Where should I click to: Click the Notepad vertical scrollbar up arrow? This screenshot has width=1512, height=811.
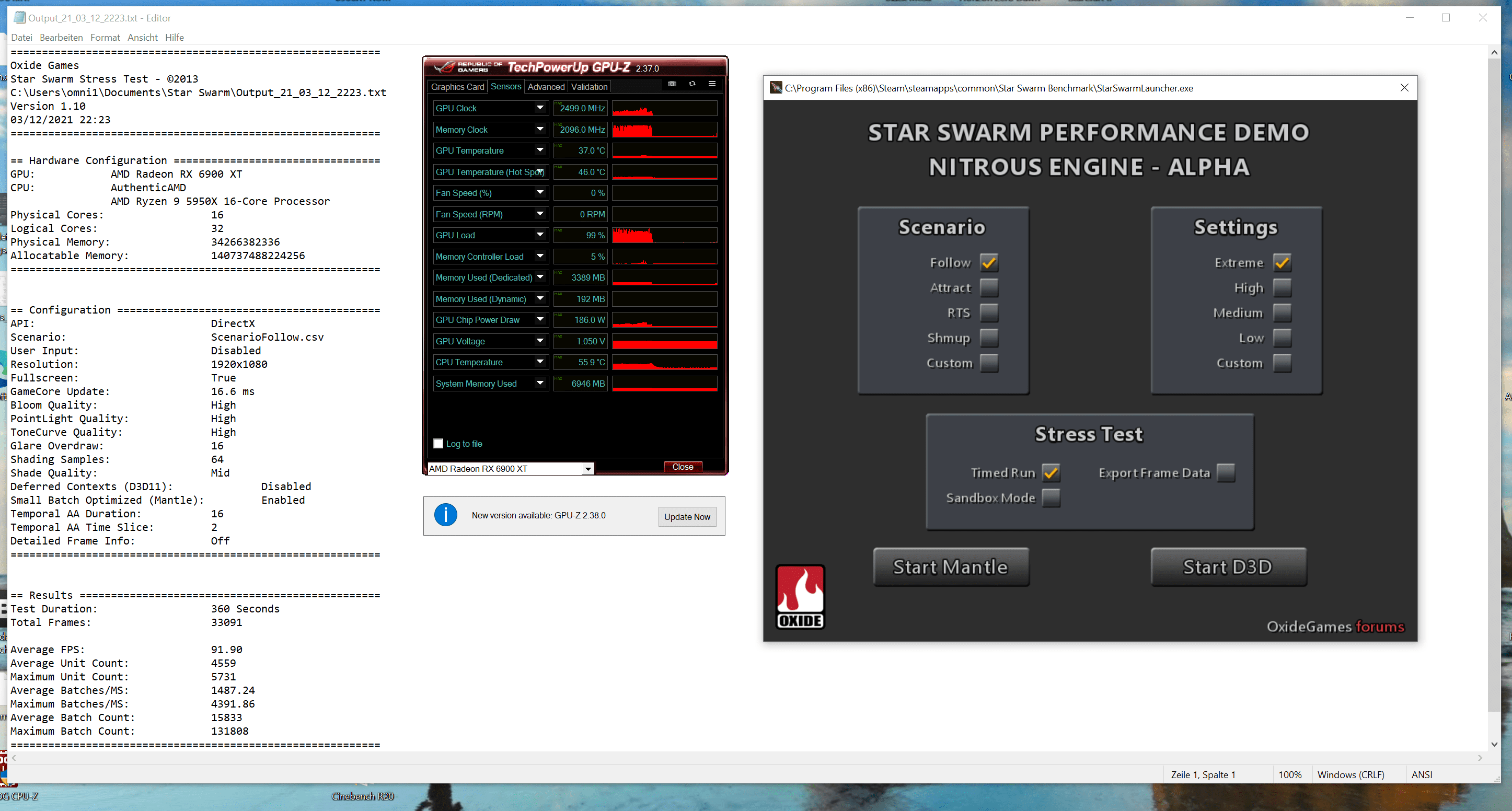[1494, 52]
